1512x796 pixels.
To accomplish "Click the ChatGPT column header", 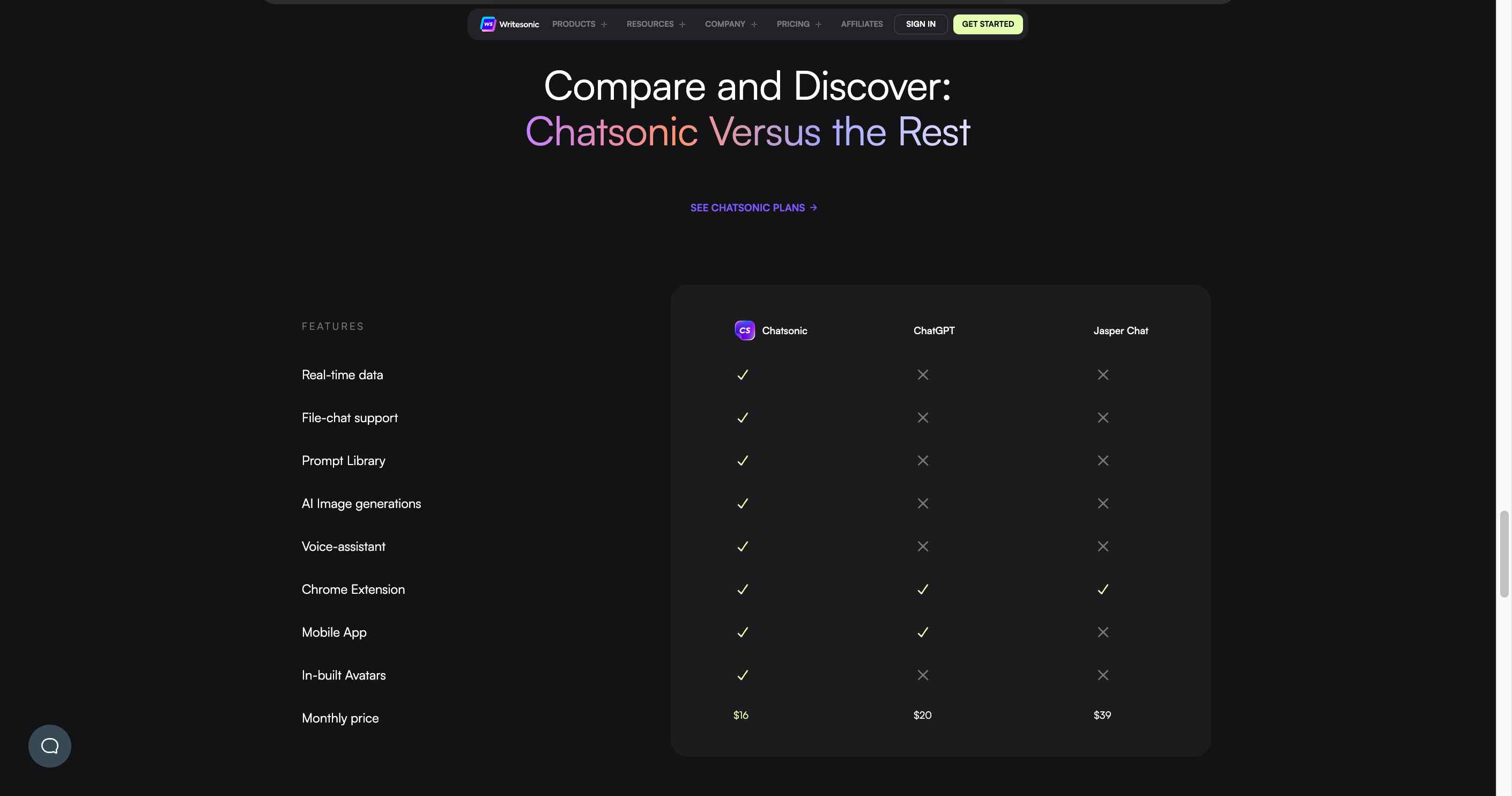I will [x=934, y=330].
